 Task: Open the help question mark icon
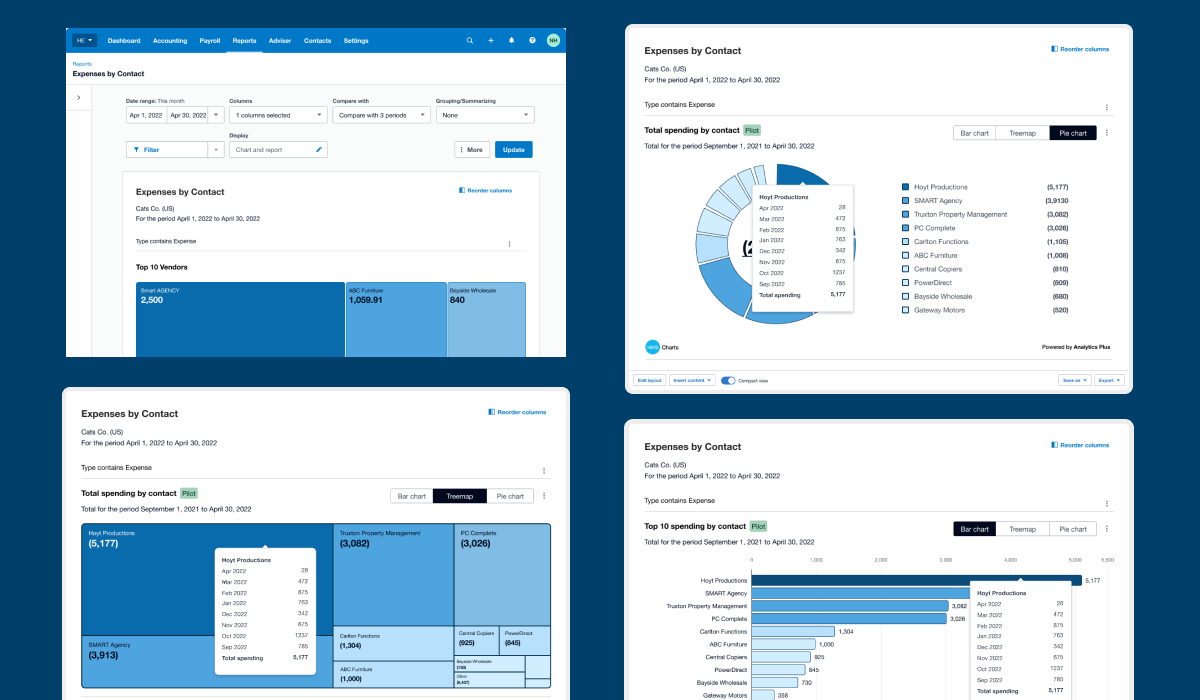[532, 40]
